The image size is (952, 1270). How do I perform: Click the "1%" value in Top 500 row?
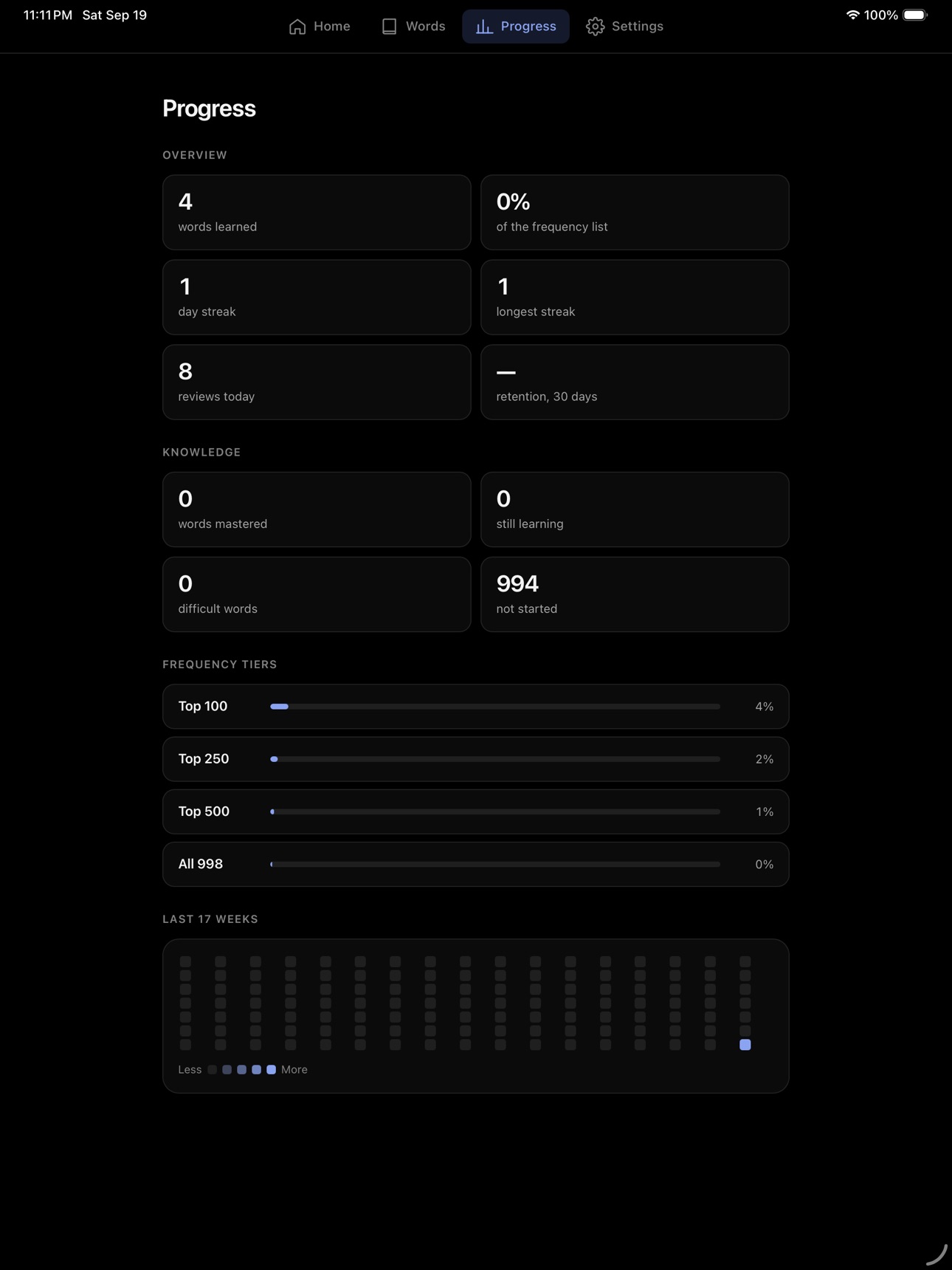point(765,811)
